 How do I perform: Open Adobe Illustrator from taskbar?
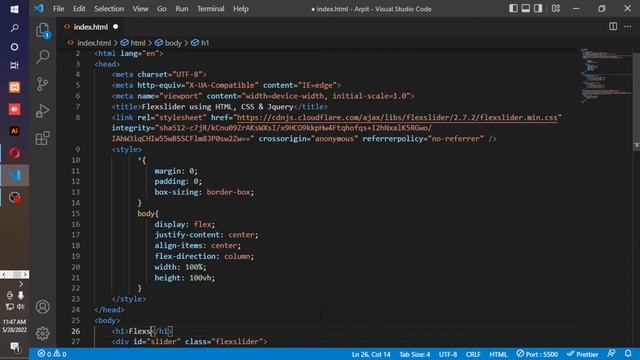[14, 131]
